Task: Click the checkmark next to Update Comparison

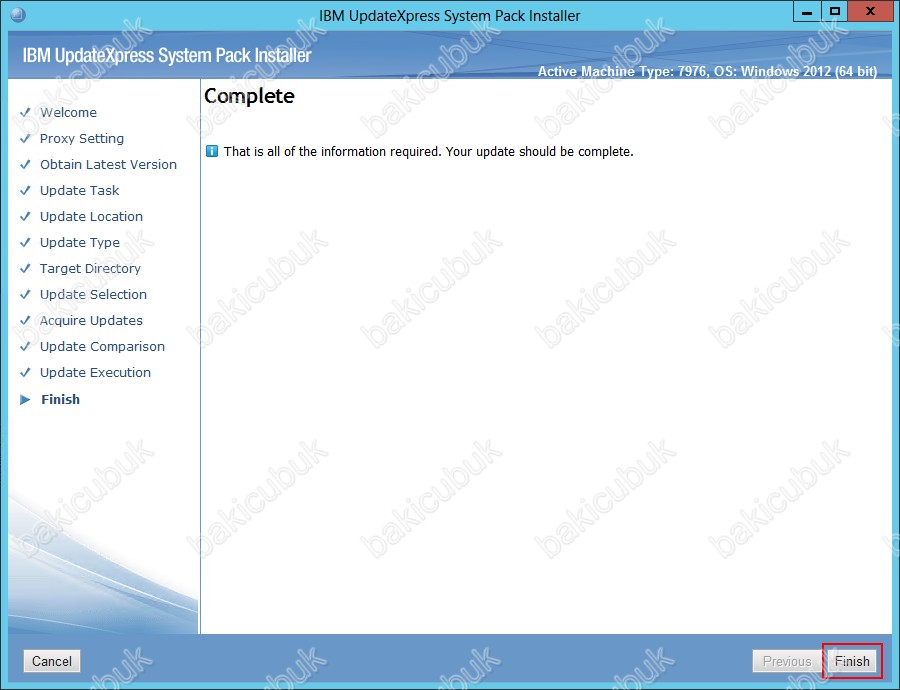Action: pos(25,346)
